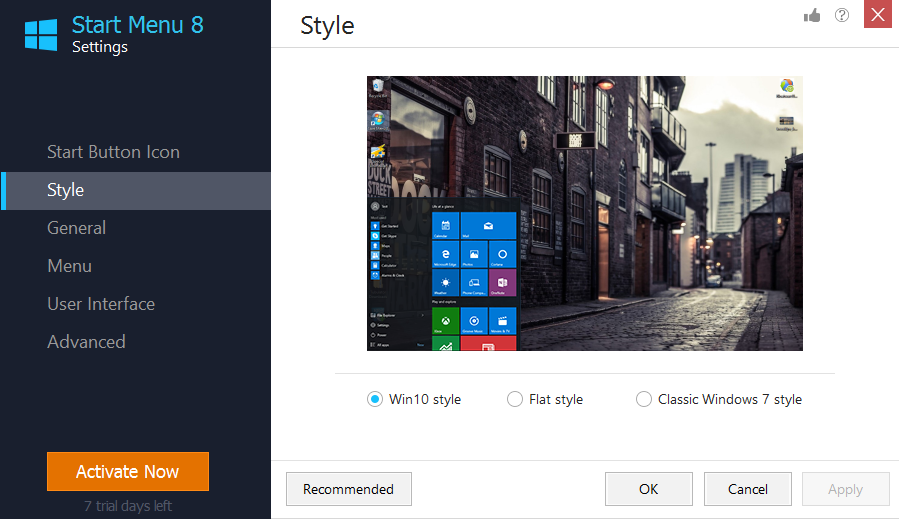
Task: Select Win10 style radio button
Action: (374, 399)
